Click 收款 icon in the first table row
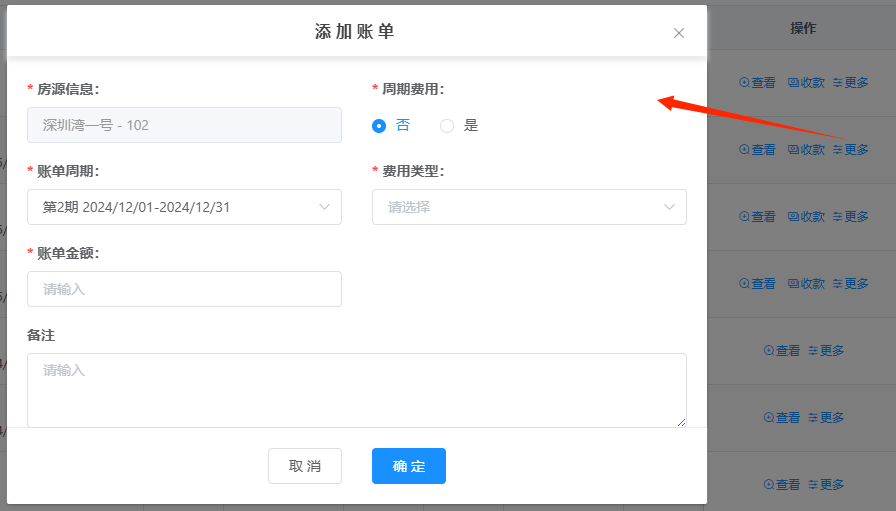The height and width of the screenshot is (511, 896). [x=806, y=83]
